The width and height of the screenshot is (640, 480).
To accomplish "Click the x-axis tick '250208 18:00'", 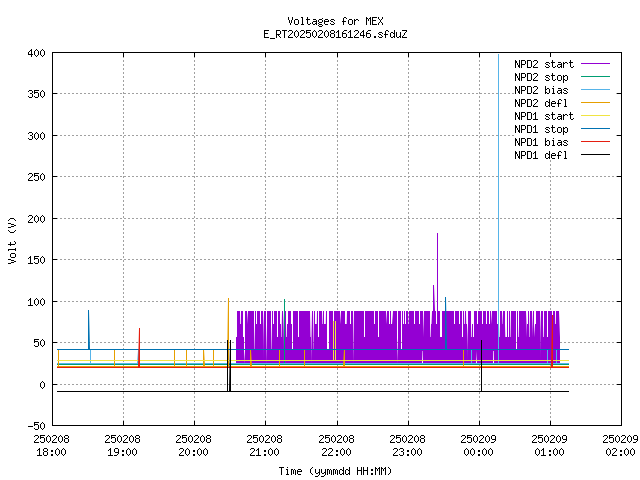I will 51,446.
